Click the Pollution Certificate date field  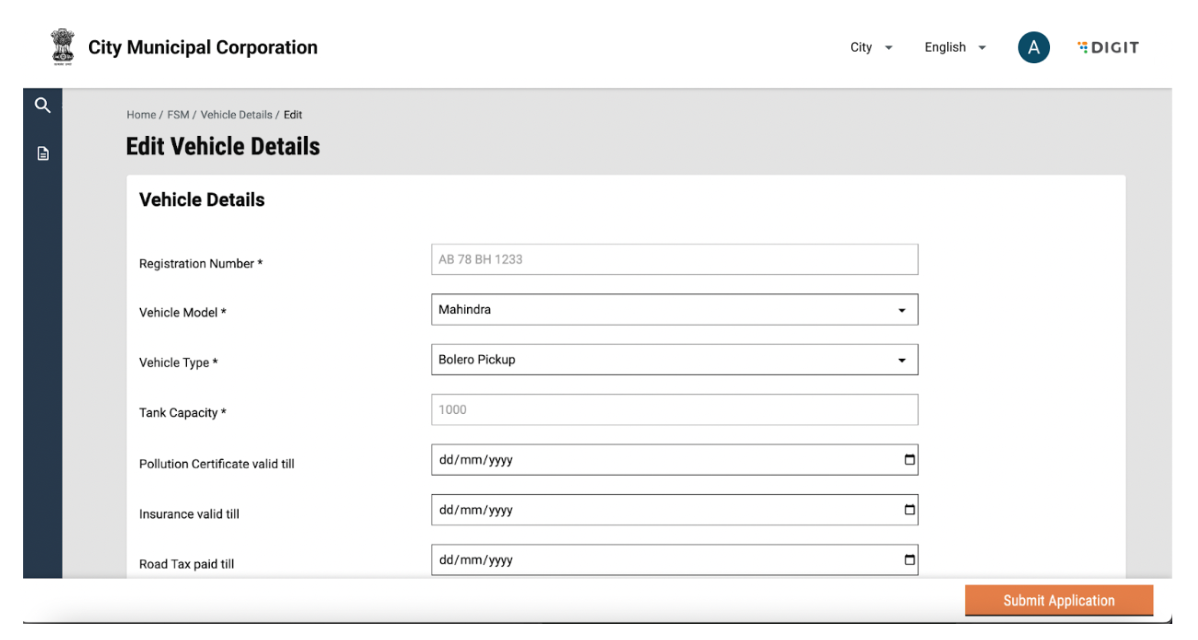pyautogui.click(x=660, y=460)
